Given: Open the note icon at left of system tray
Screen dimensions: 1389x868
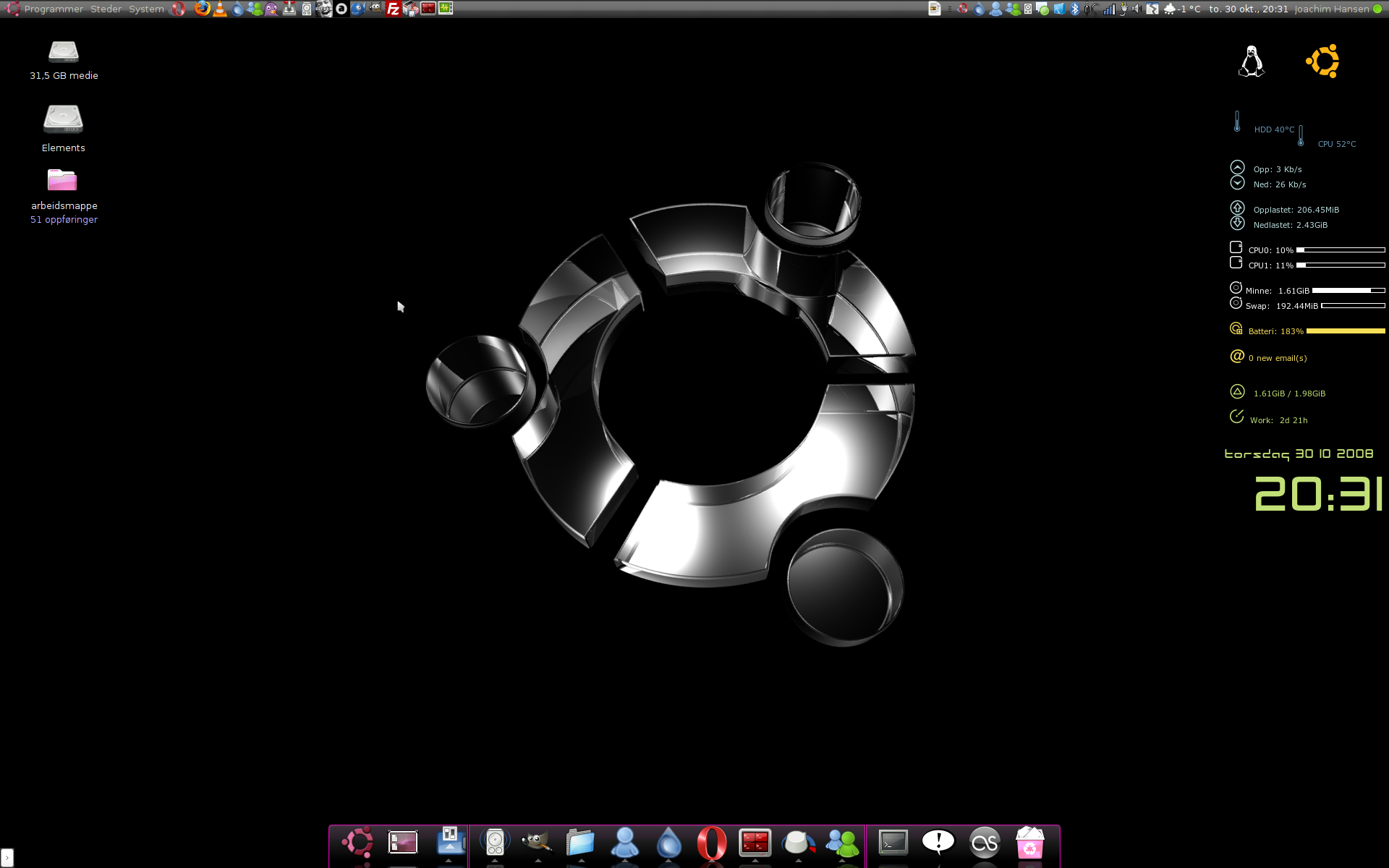Looking at the screenshot, I should click(935, 9).
